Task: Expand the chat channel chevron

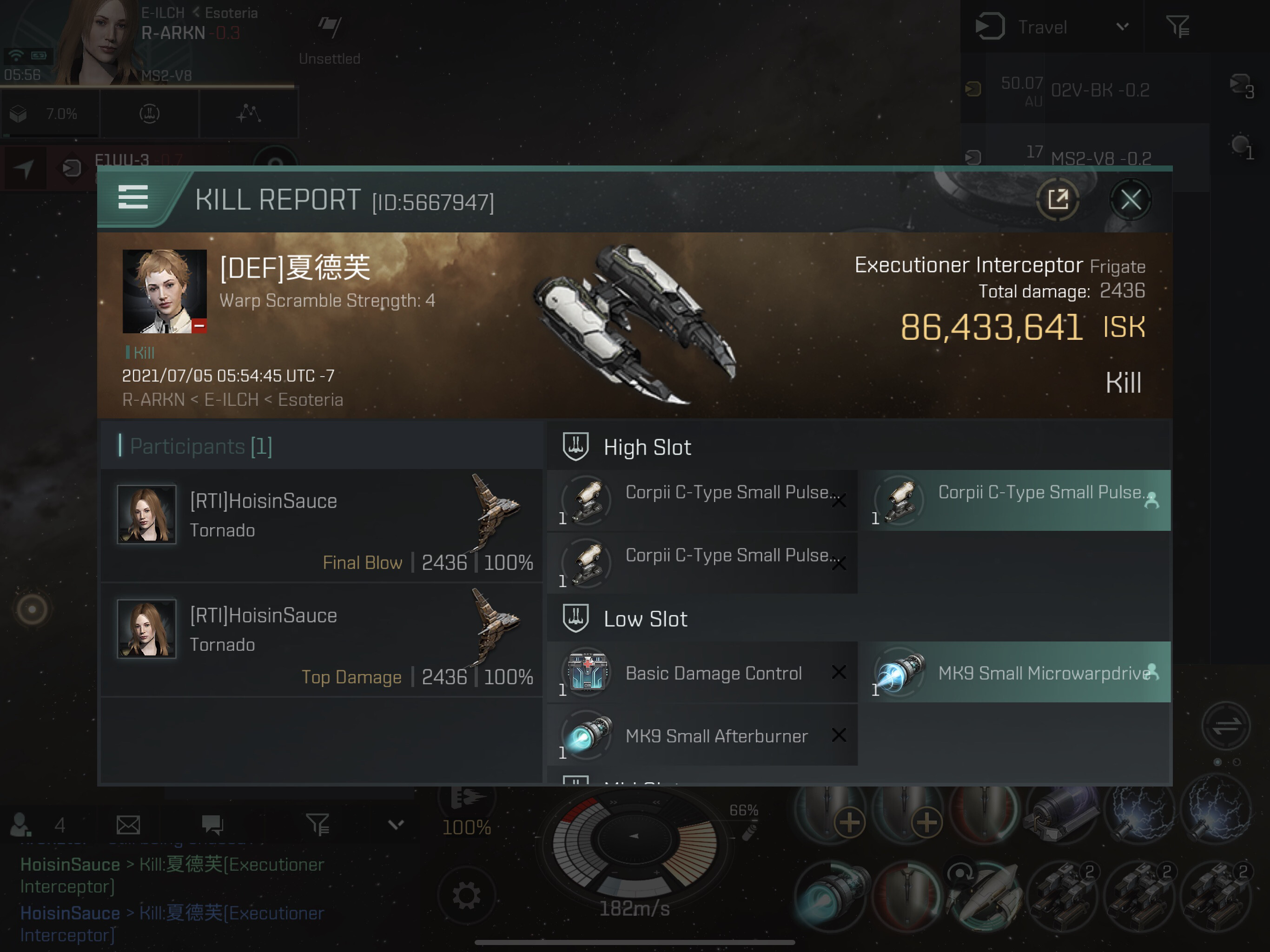Action: click(x=396, y=825)
